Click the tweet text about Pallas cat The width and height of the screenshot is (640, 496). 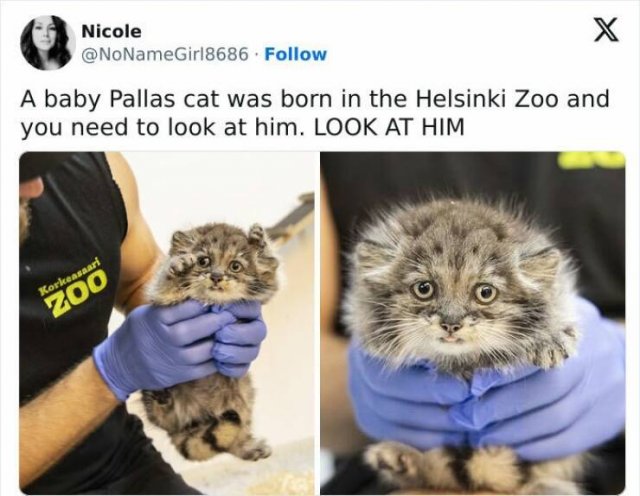pyautogui.click(x=315, y=113)
